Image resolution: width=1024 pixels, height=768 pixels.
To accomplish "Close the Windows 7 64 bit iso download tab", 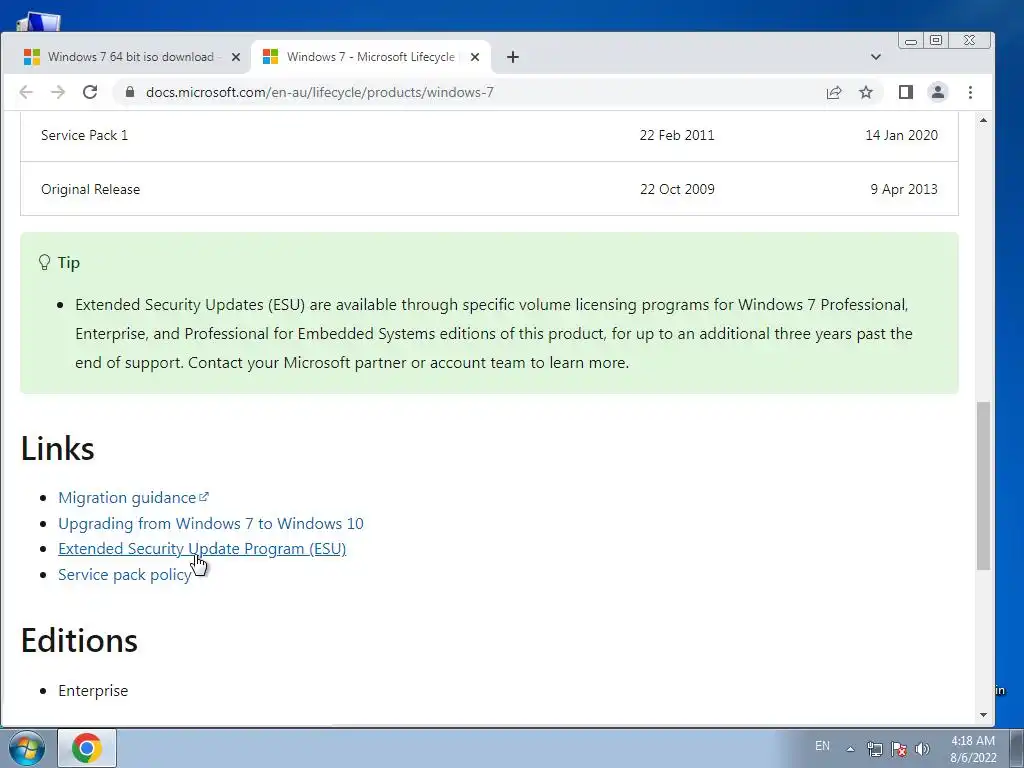I will [236, 57].
